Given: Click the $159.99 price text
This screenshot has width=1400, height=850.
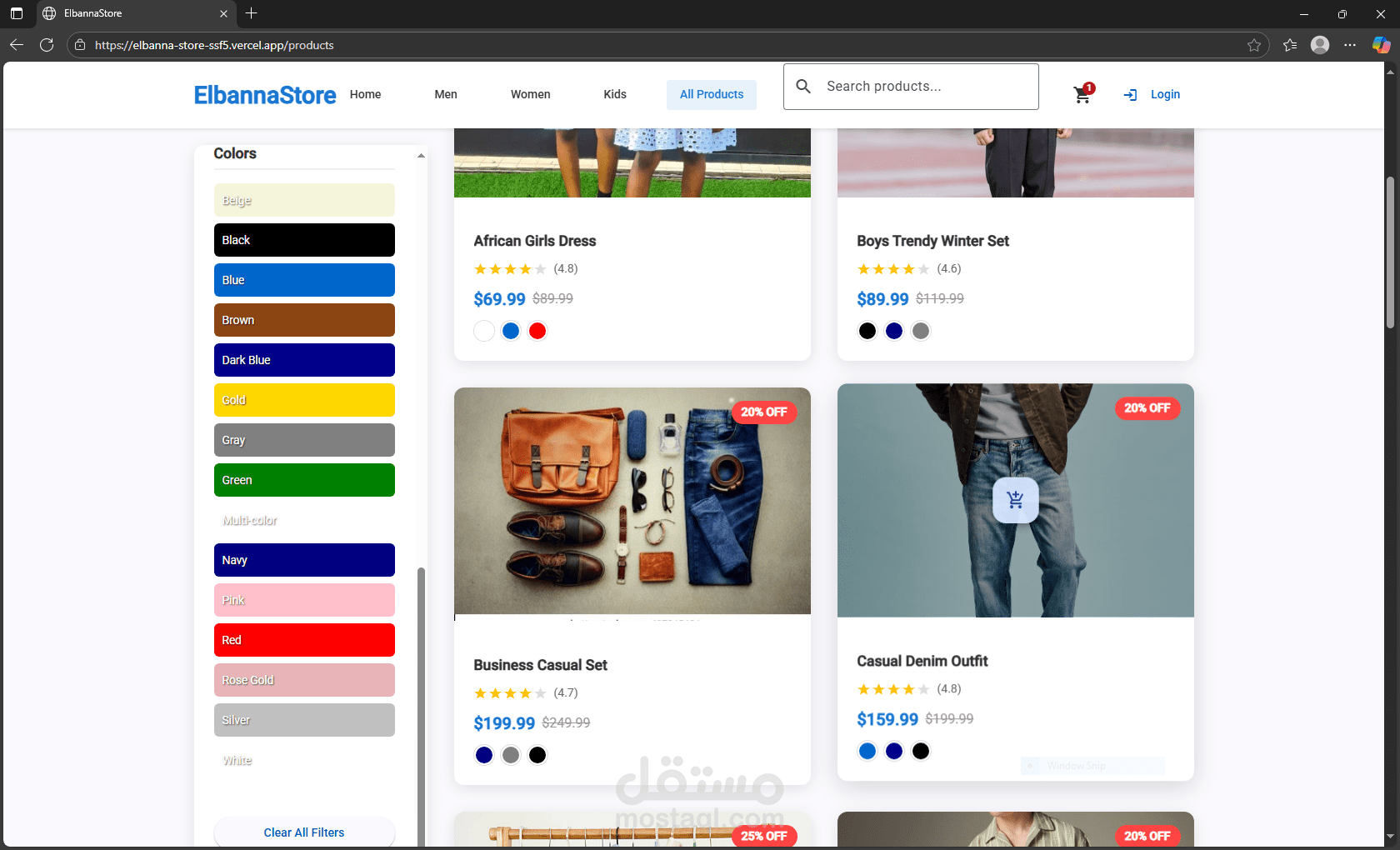Looking at the screenshot, I should [887, 719].
